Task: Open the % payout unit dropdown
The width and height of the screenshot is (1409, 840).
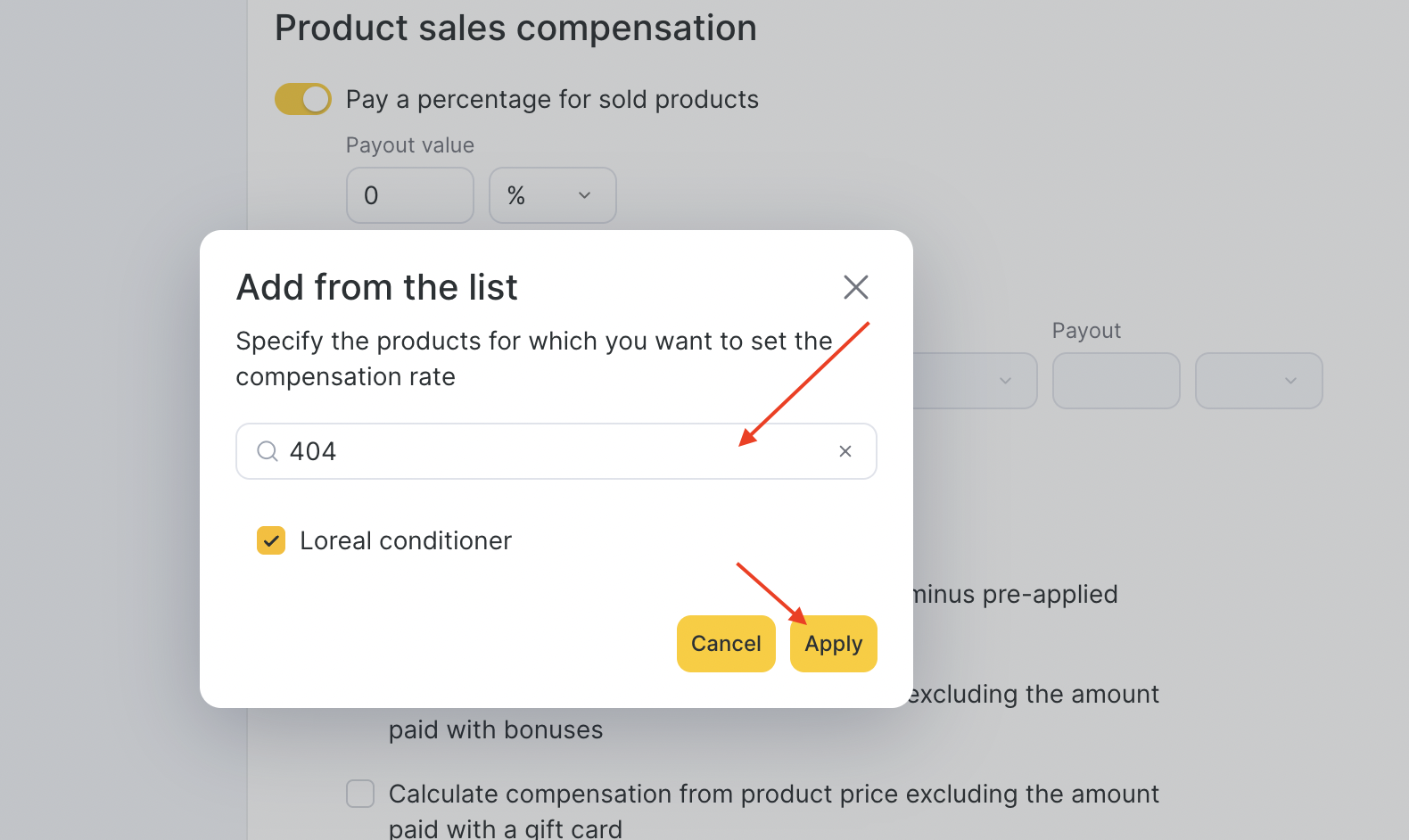Action: [x=553, y=195]
